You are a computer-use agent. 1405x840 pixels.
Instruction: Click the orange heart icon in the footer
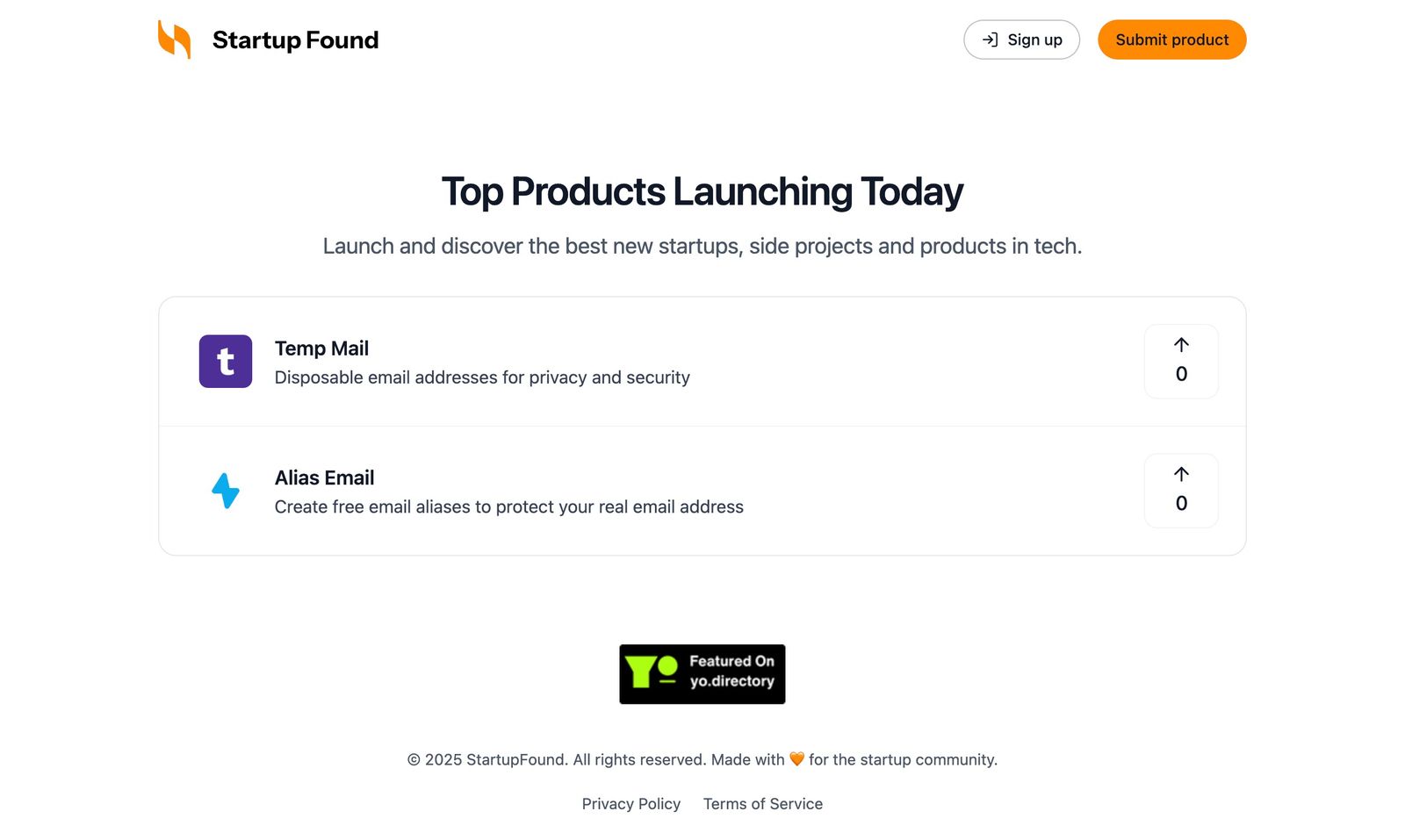pyautogui.click(x=796, y=759)
